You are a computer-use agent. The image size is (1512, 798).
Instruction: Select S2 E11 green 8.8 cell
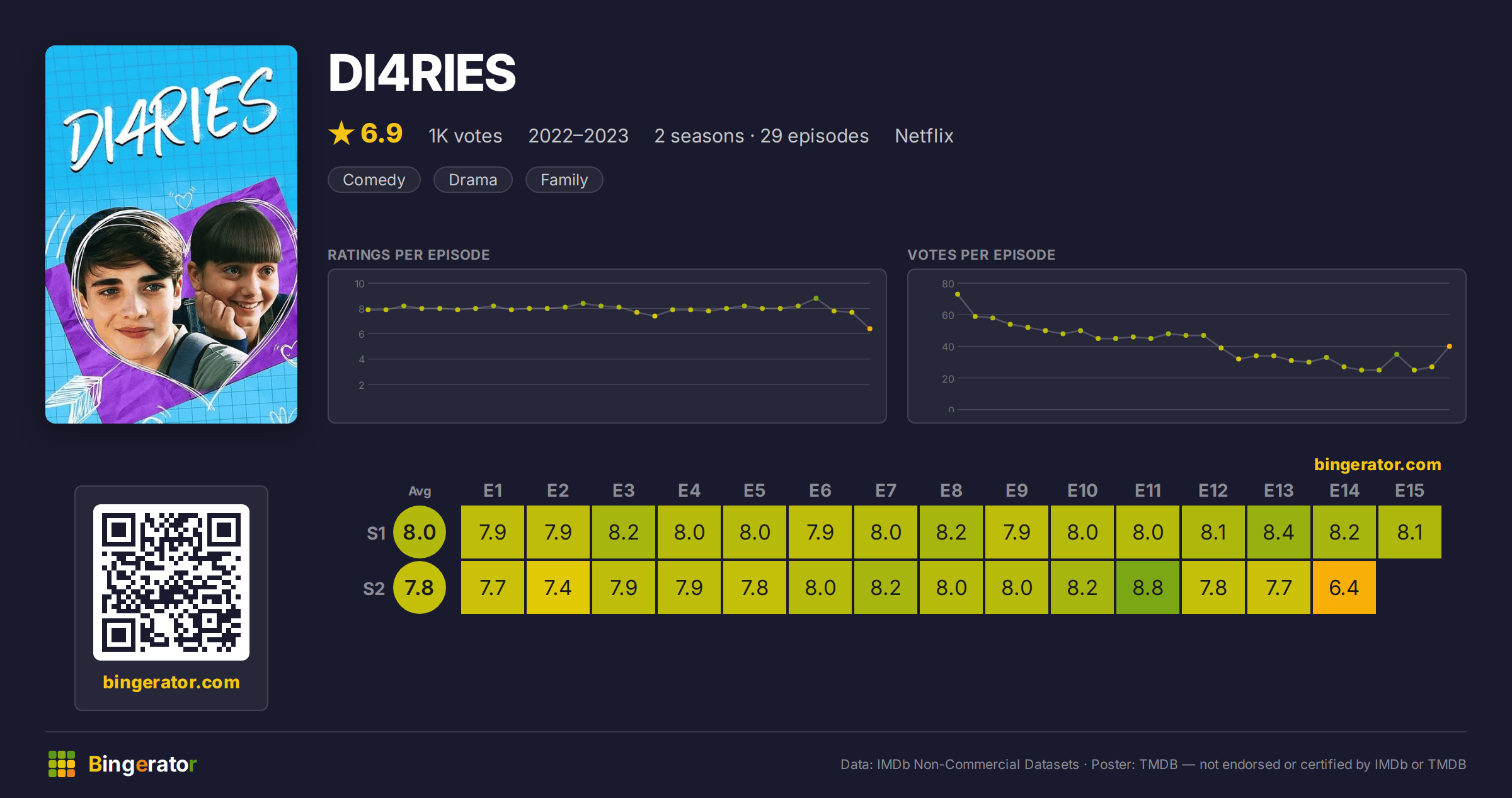click(x=1148, y=587)
